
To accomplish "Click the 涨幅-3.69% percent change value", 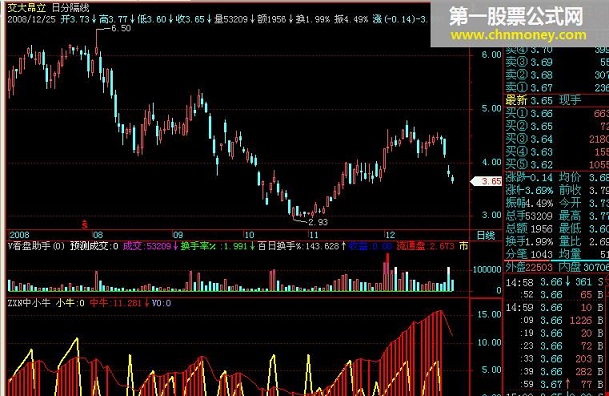I will coord(529,190).
